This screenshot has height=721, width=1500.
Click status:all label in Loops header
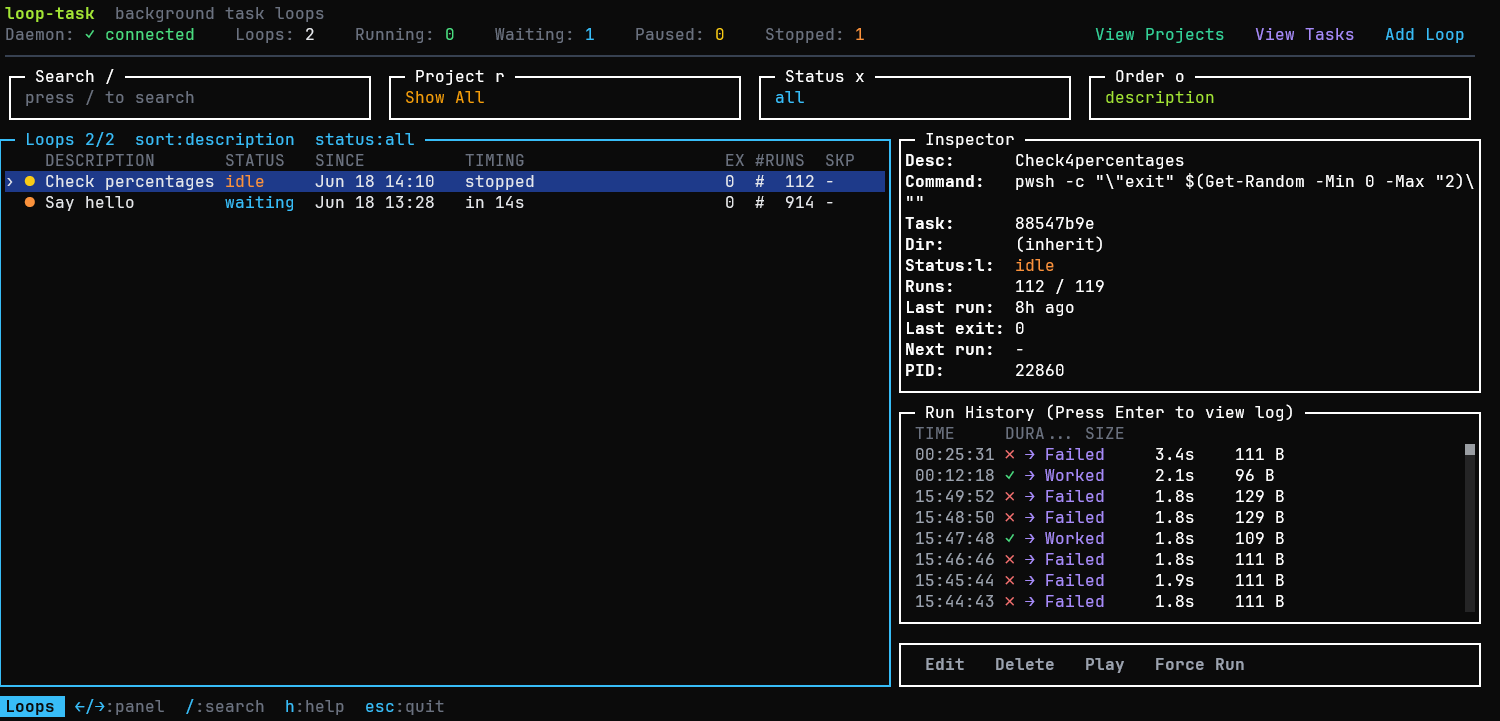click(365, 139)
